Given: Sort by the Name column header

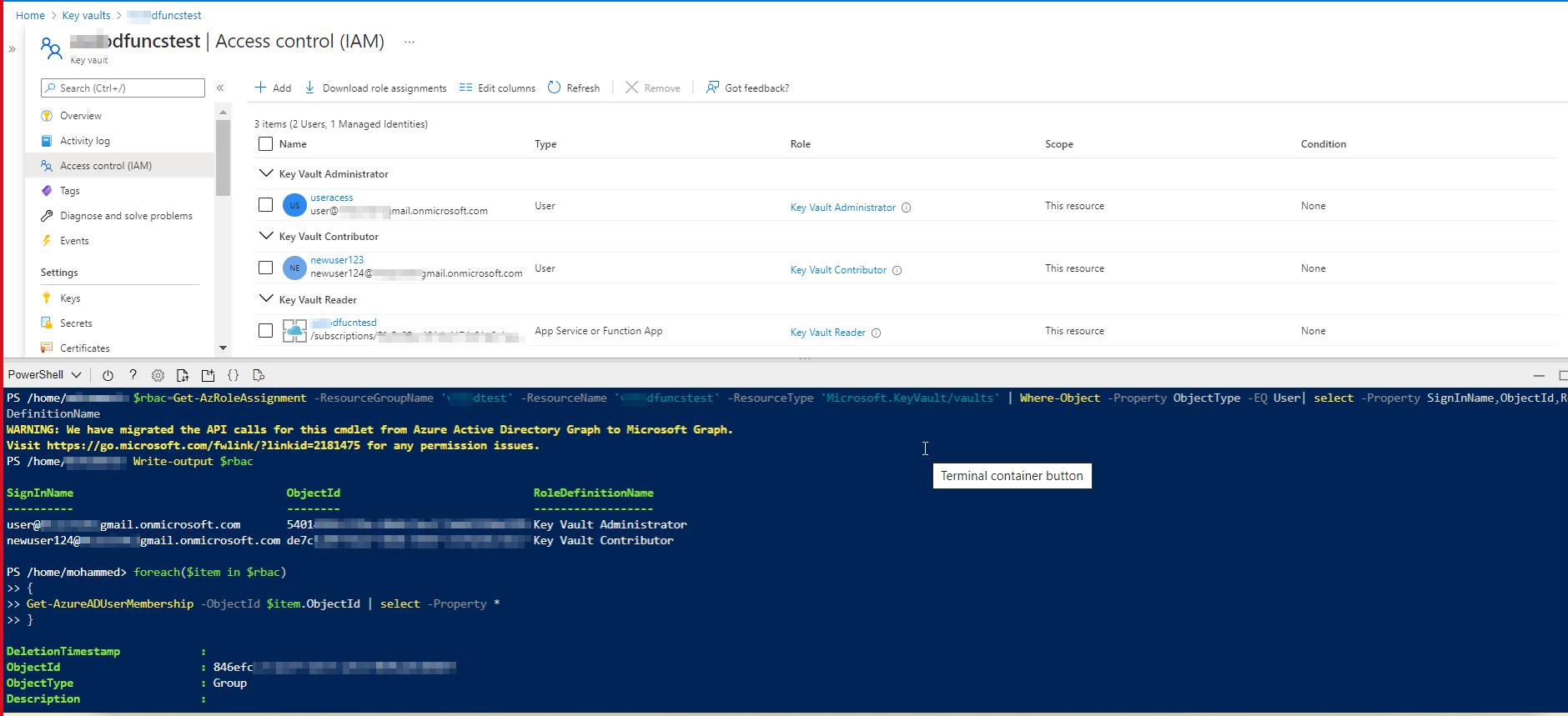Looking at the screenshot, I should [x=293, y=144].
